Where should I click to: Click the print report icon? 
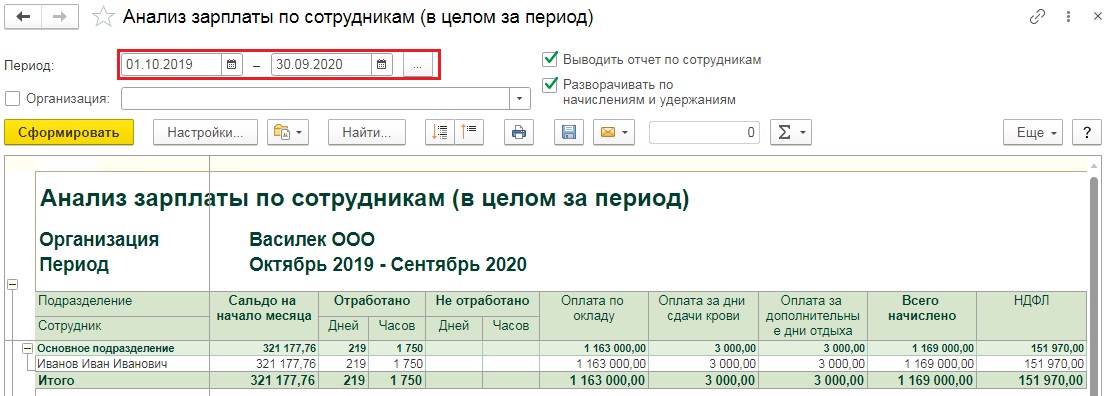tap(519, 132)
